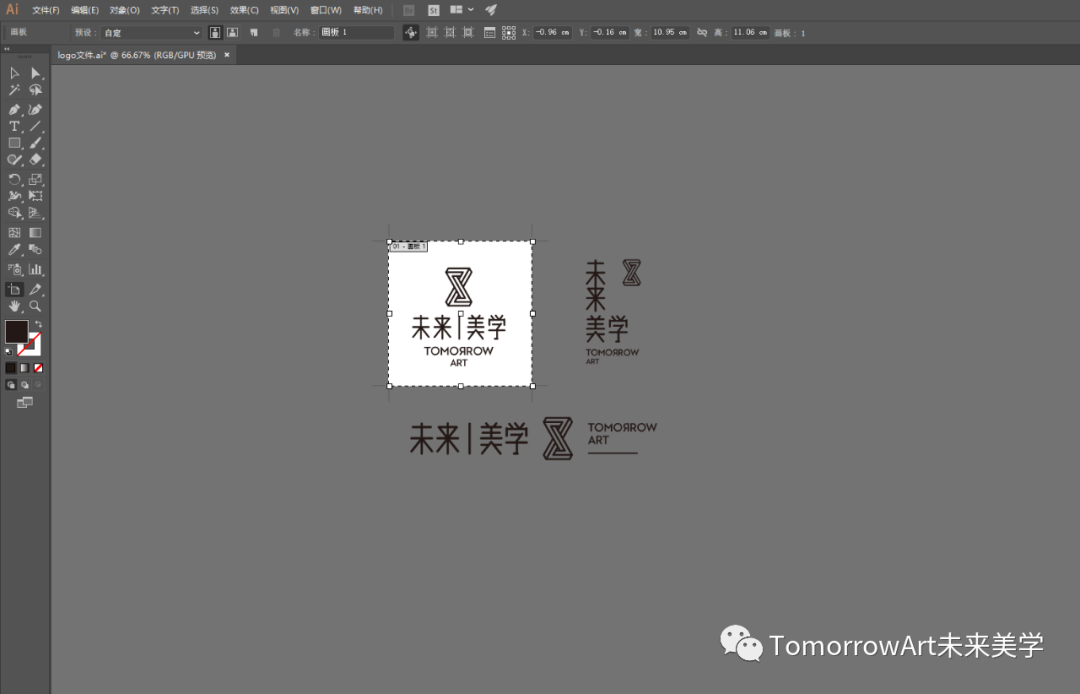
Task: Open the 窗口(W) menu
Action: [x=326, y=10]
